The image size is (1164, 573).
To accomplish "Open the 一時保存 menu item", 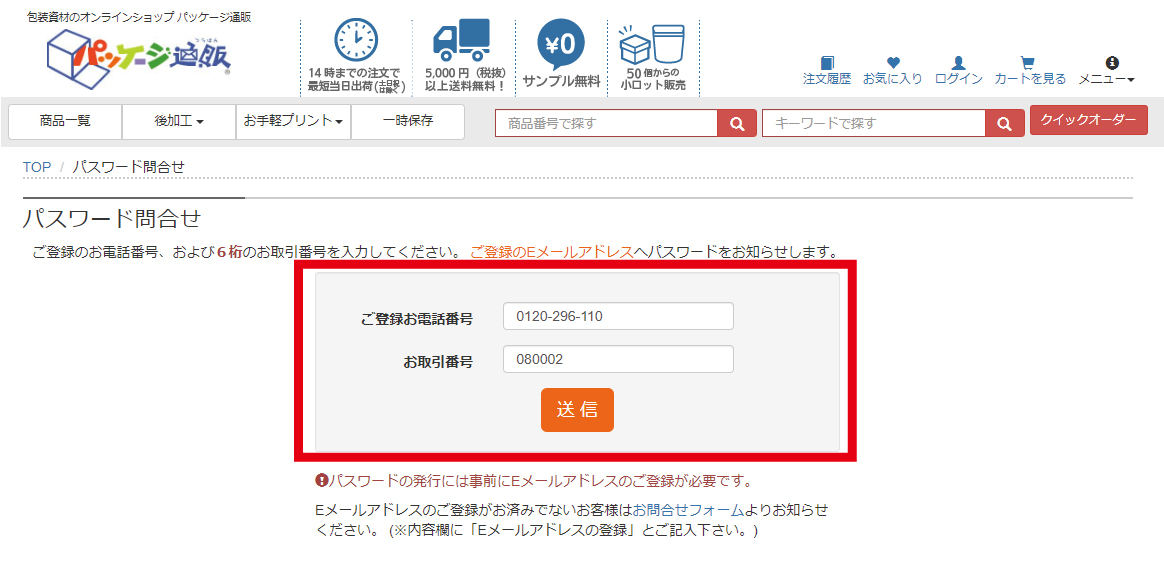I will pos(408,121).
